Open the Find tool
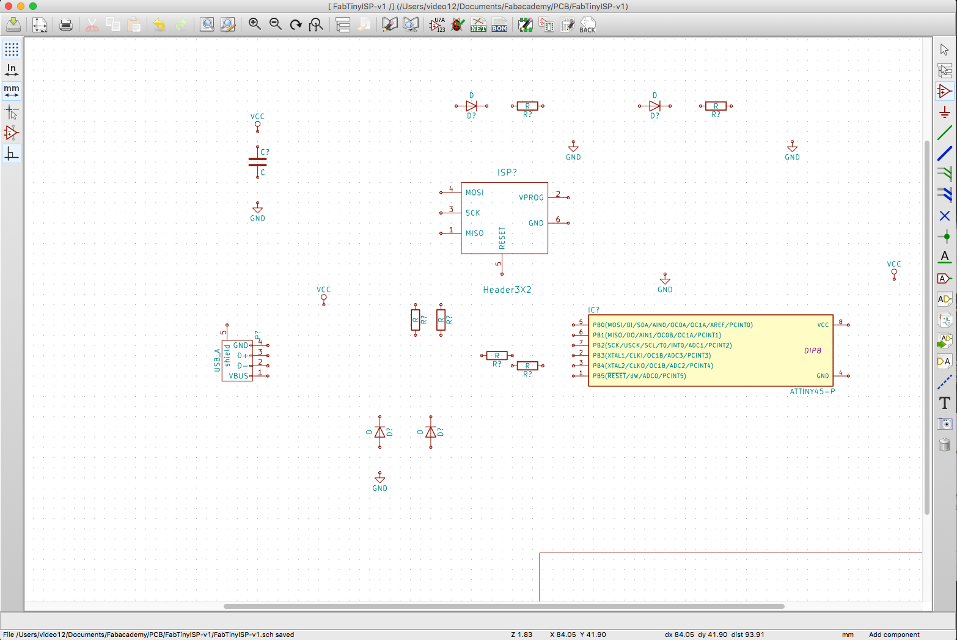 (x=208, y=24)
